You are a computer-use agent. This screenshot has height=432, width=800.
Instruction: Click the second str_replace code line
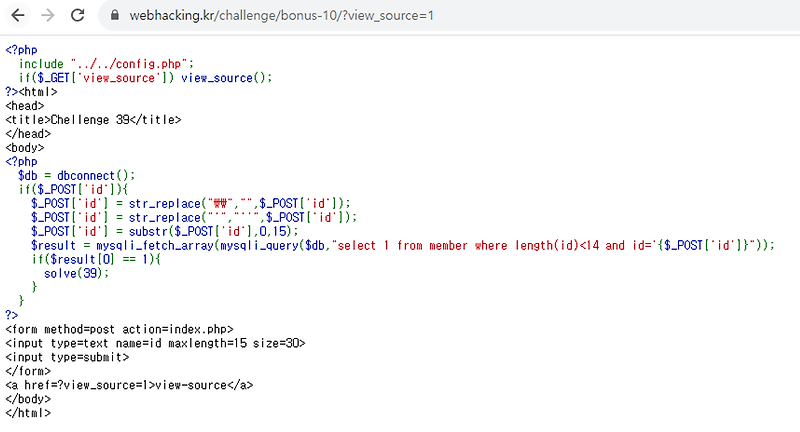[194, 218]
